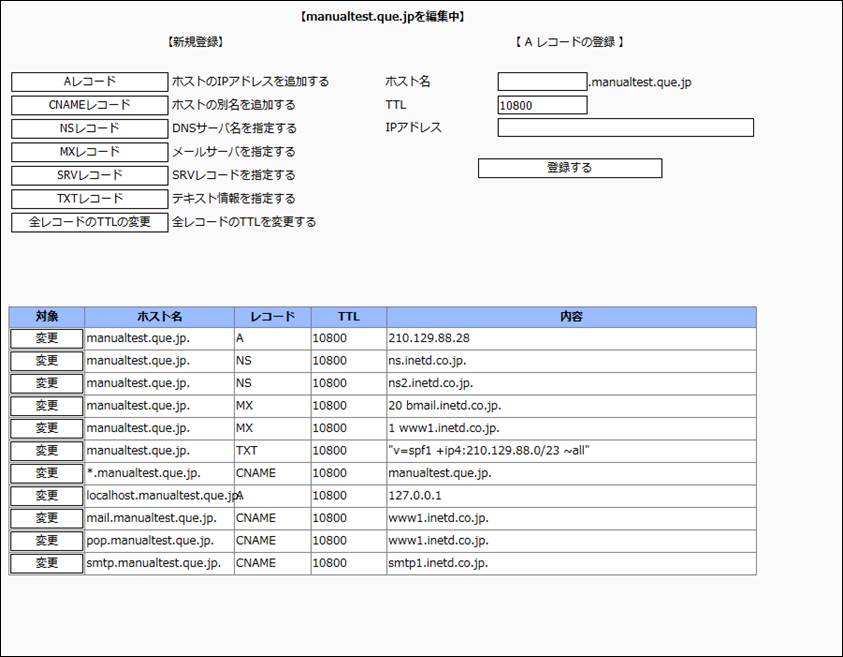Select the NSレコード button
This screenshot has width=843, height=657.
[x=89, y=128]
